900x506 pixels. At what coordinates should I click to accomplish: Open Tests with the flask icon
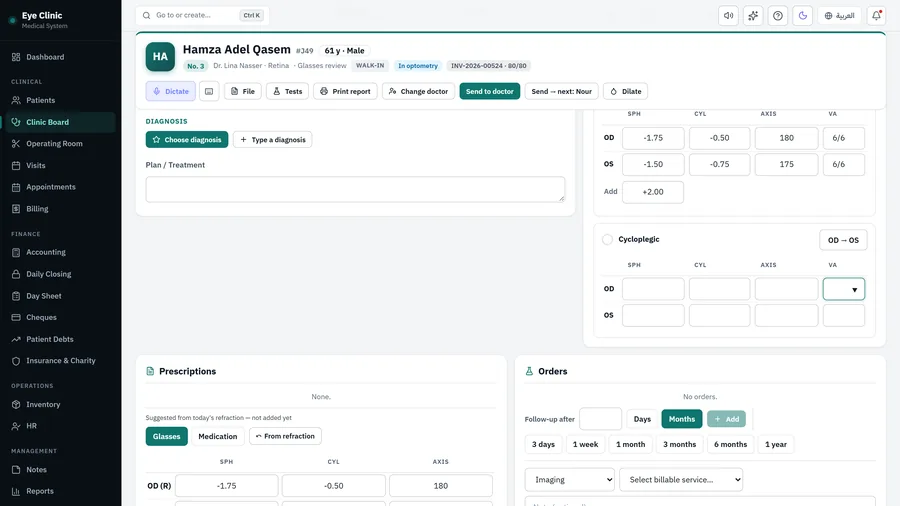288,91
